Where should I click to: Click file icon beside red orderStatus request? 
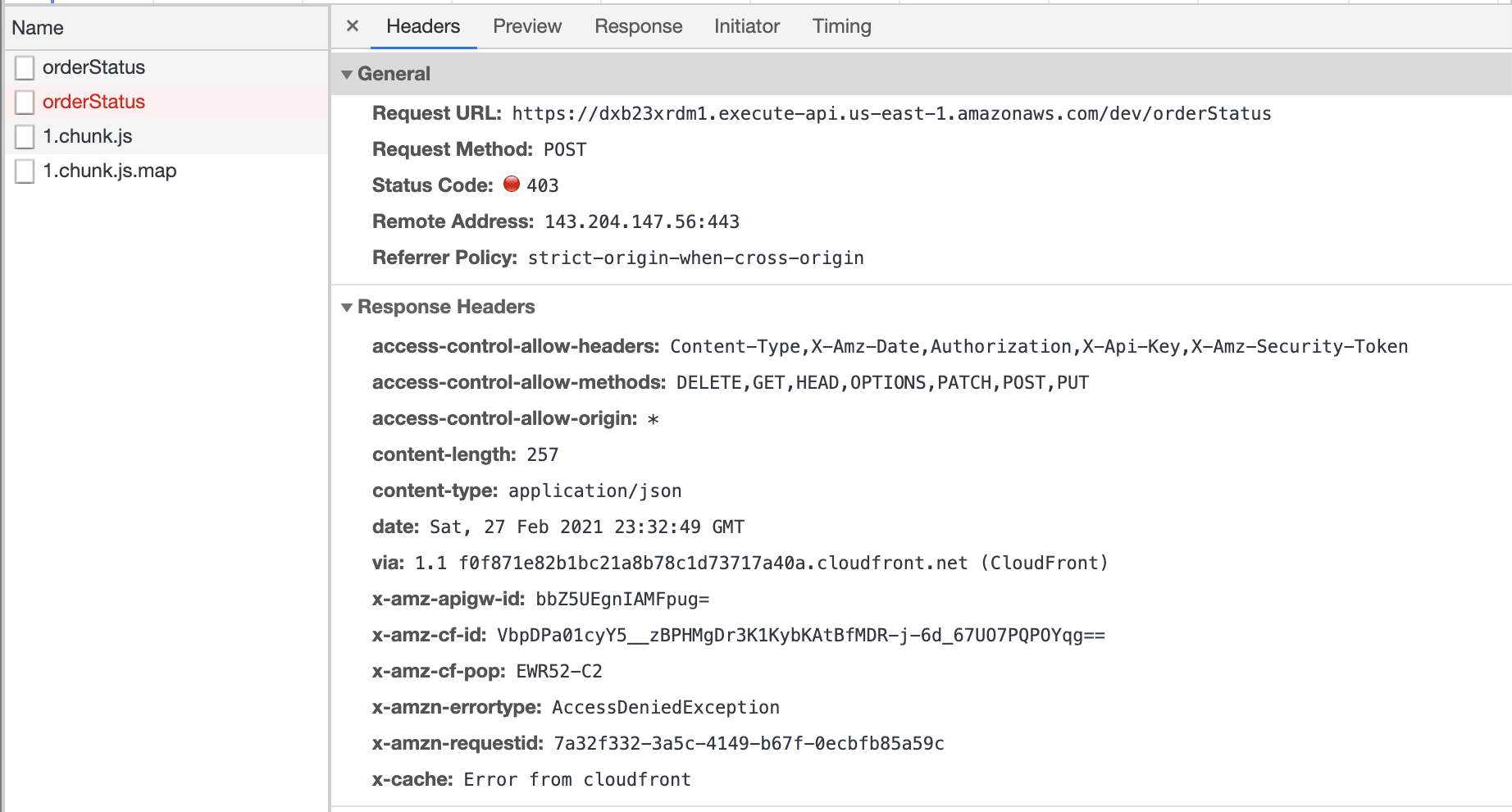25,102
